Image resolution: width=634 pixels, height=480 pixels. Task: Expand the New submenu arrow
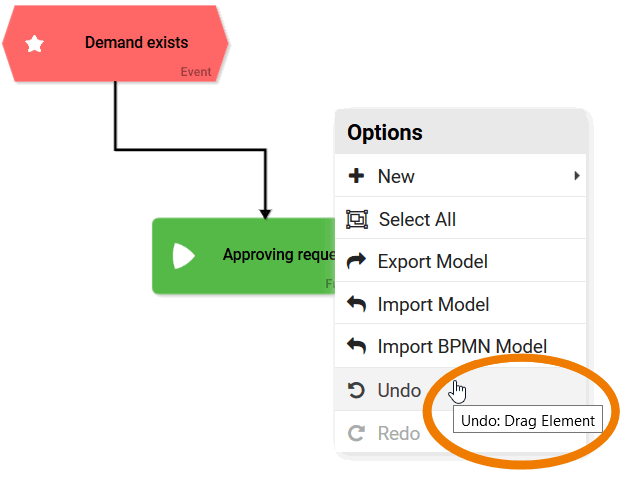pyautogui.click(x=576, y=176)
